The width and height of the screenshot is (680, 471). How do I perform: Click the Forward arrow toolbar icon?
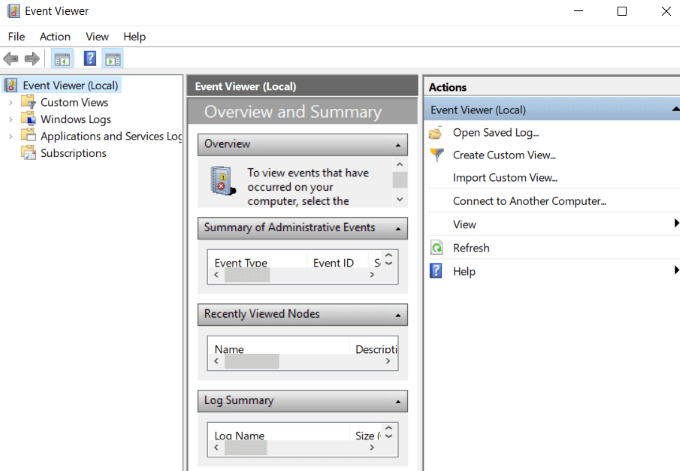[32, 59]
